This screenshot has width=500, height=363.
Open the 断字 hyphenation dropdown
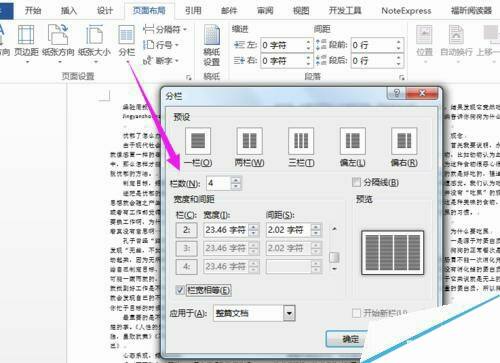(161, 61)
